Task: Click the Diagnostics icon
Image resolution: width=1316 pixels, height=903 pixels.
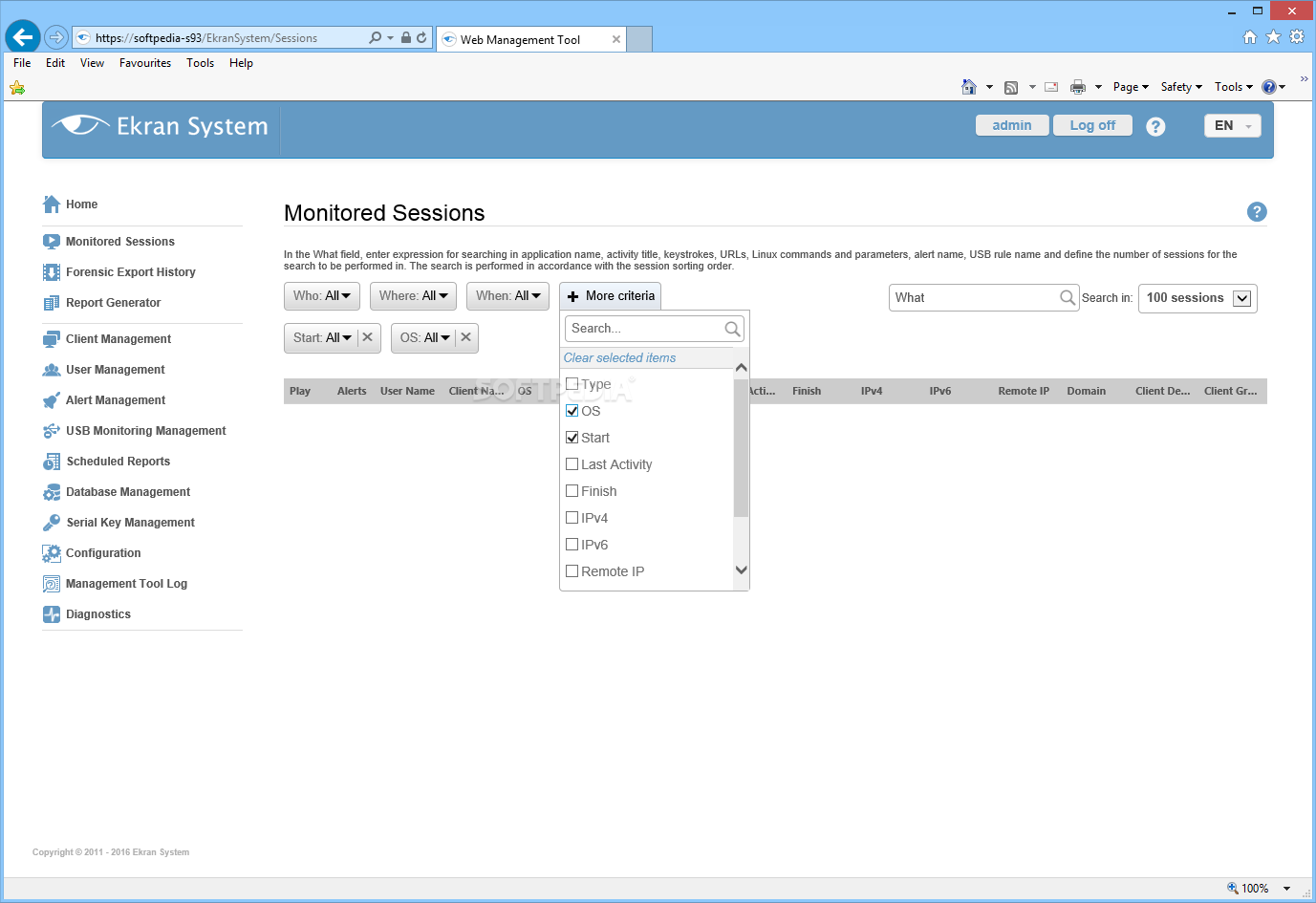Action: coord(52,614)
